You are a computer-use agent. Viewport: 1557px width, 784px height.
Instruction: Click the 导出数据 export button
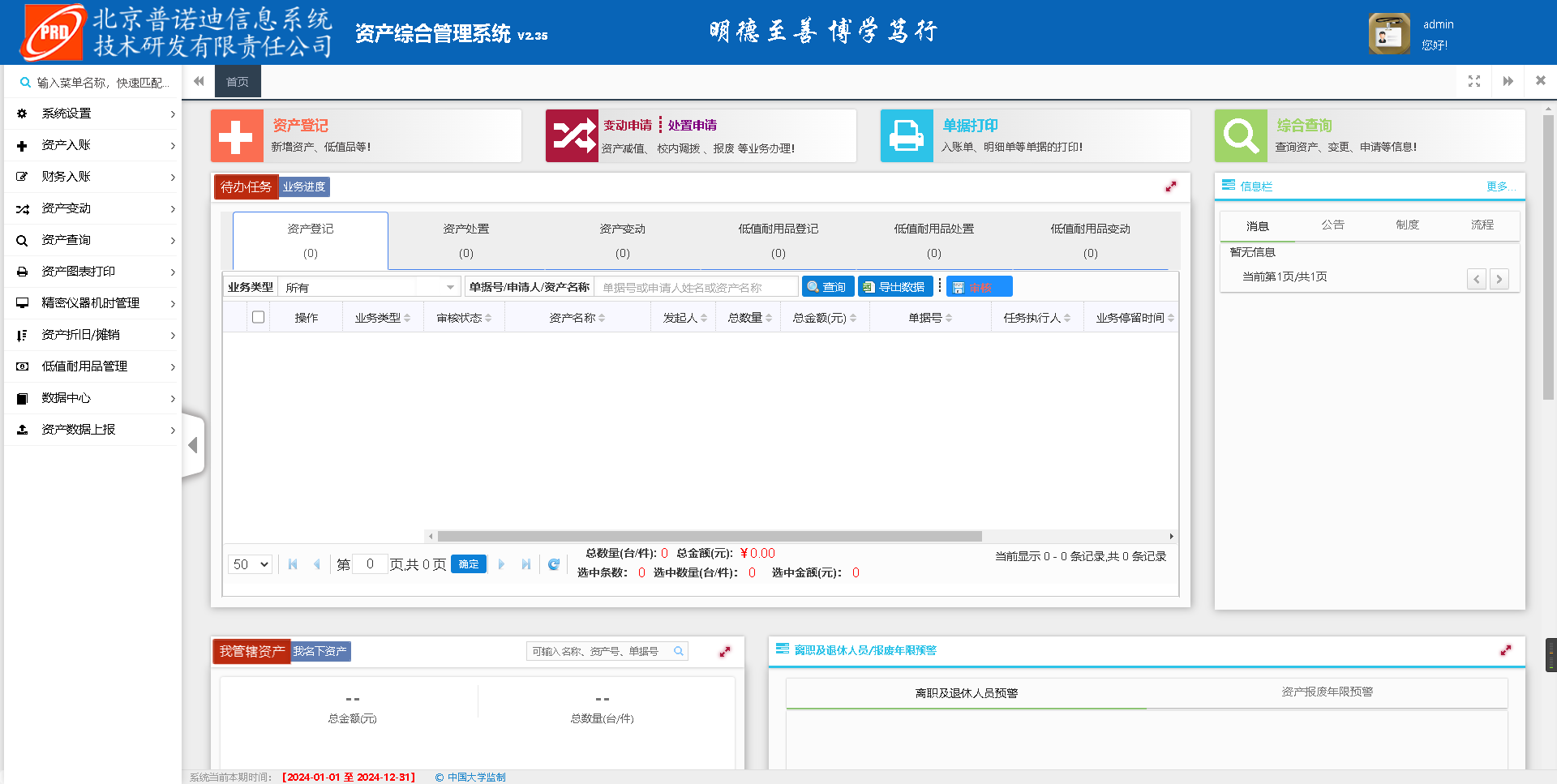[x=894, y=287]
